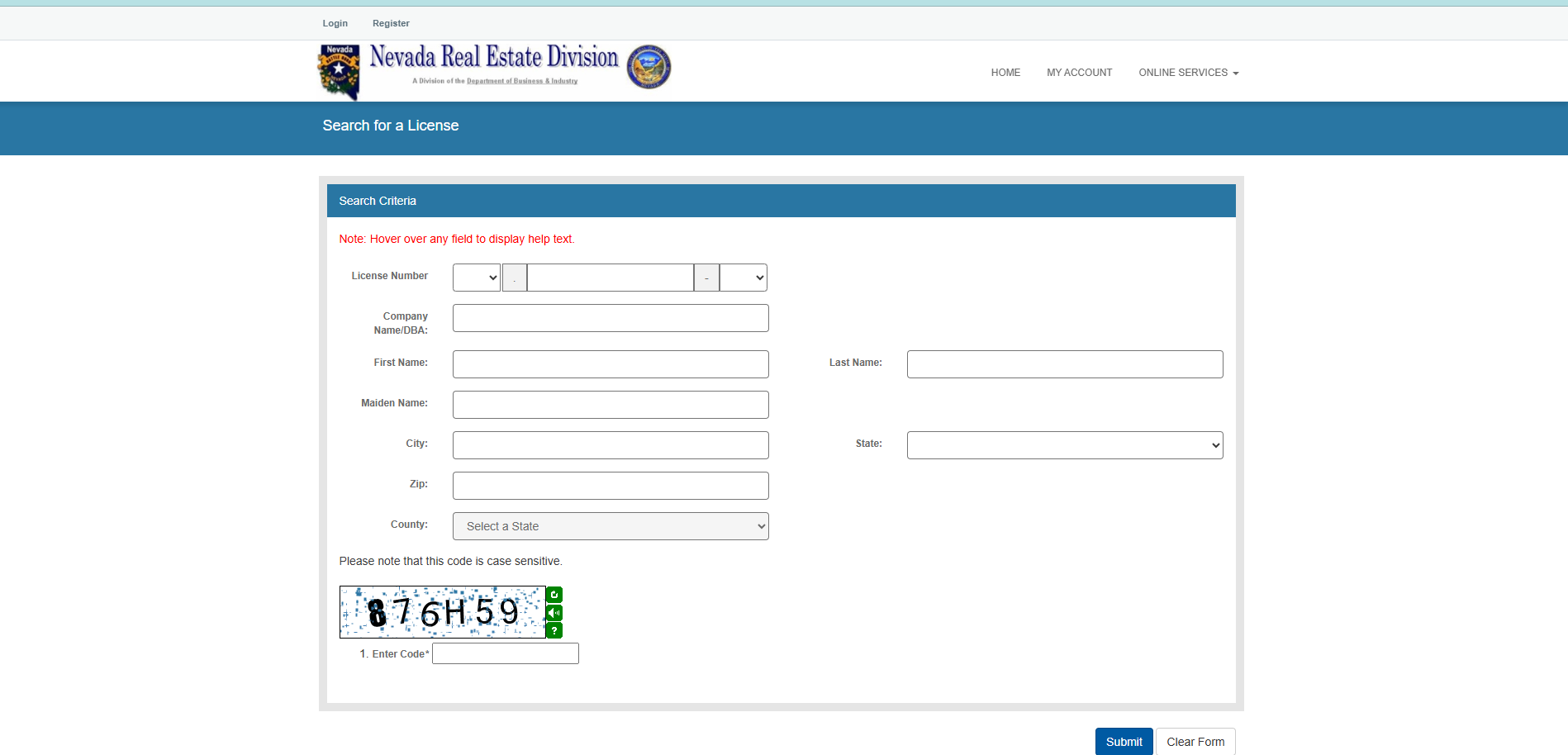Click the Register link
This screenshot has width=1568, height=755.
[391, 23]
